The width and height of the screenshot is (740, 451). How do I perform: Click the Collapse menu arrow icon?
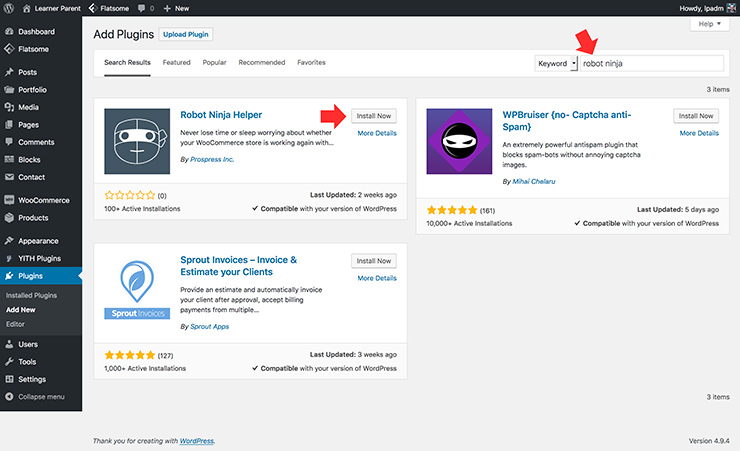click(x=9, y=397)
